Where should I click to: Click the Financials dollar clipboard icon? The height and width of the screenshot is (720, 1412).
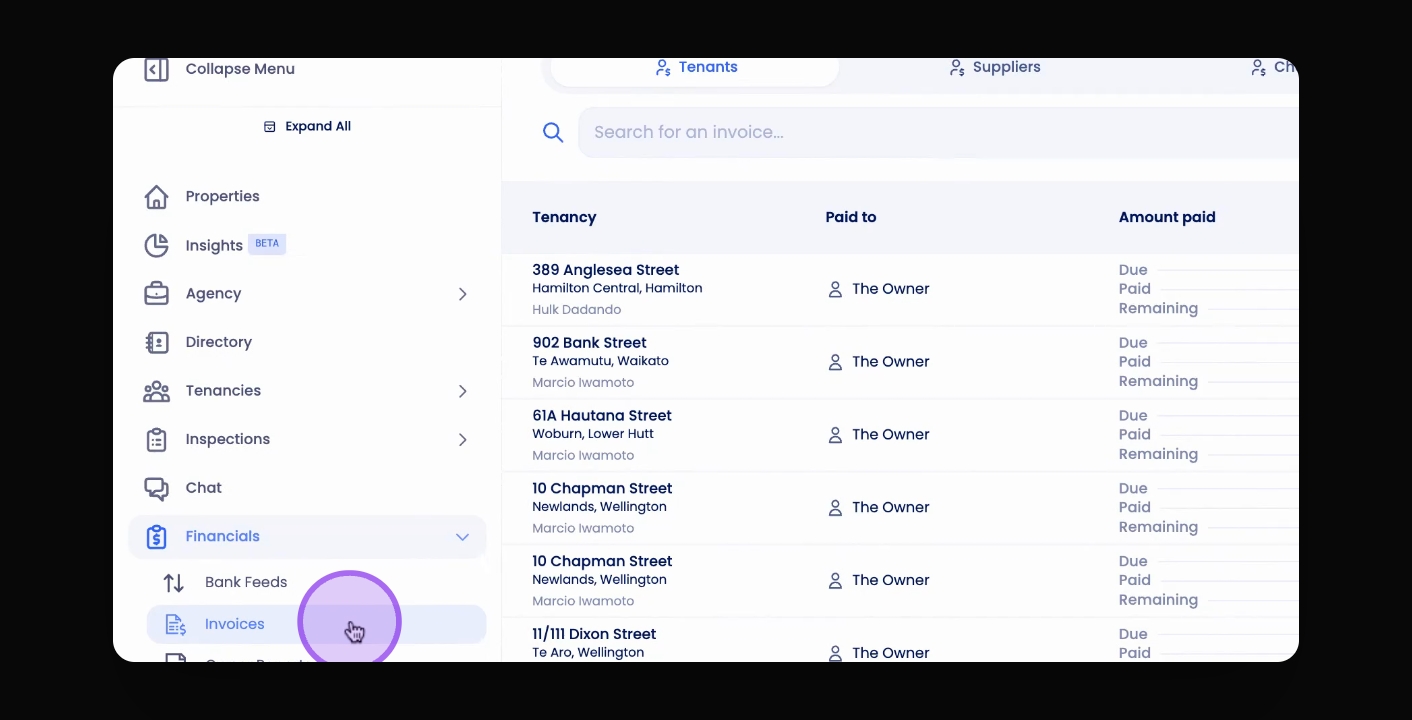click(156, 537)
